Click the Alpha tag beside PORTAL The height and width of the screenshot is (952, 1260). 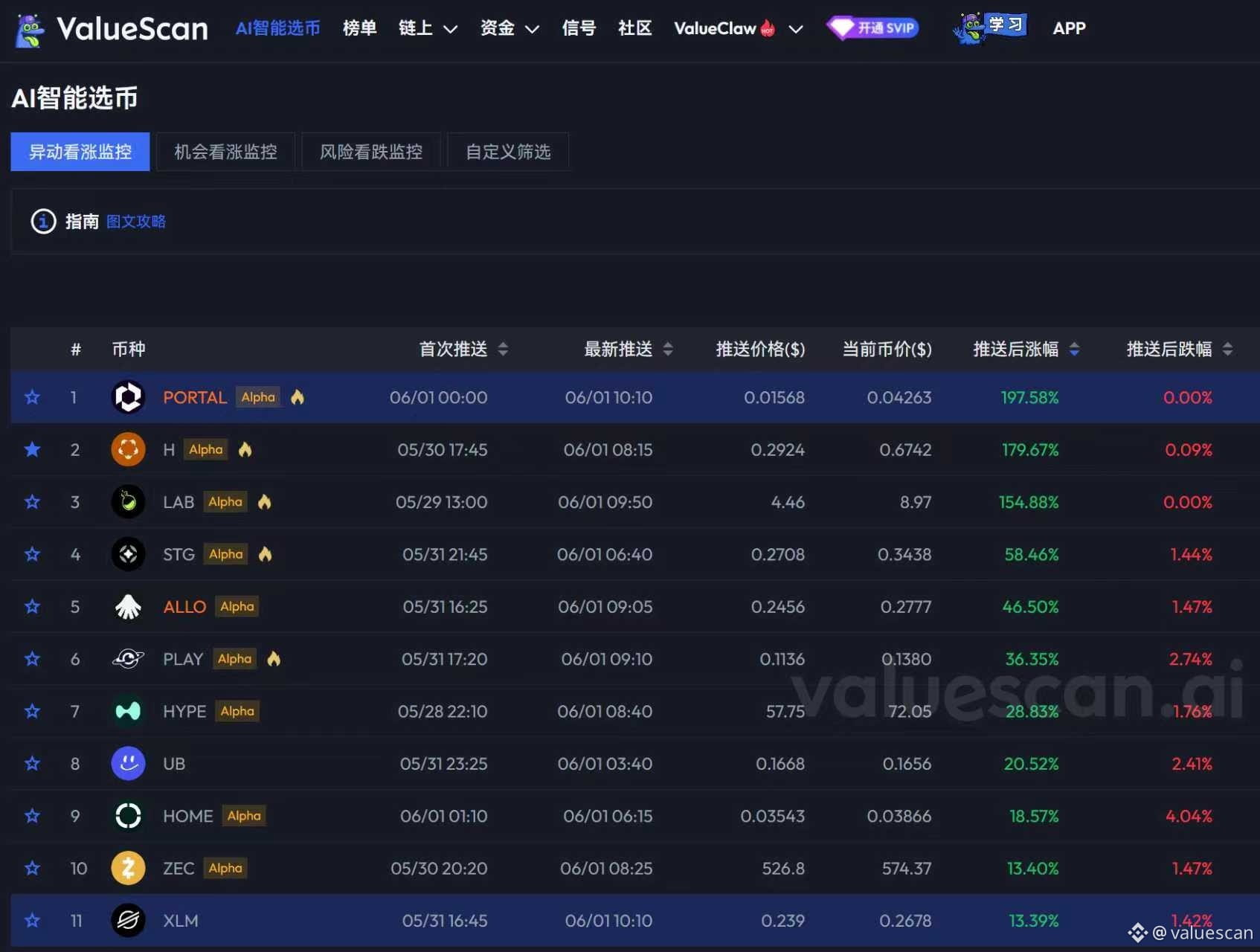click(258, 397)
